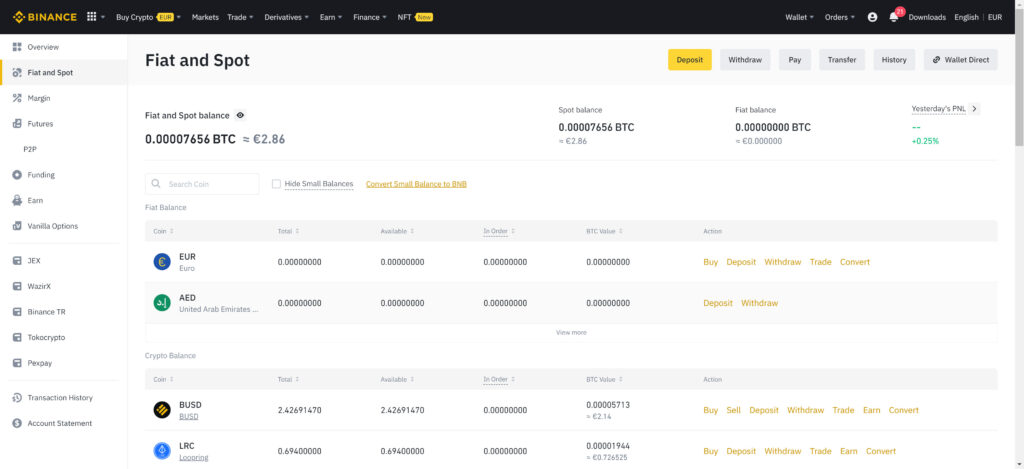Click the search magnifier icon
This screenshot has width=1024, height=469.
pos(156,184)
